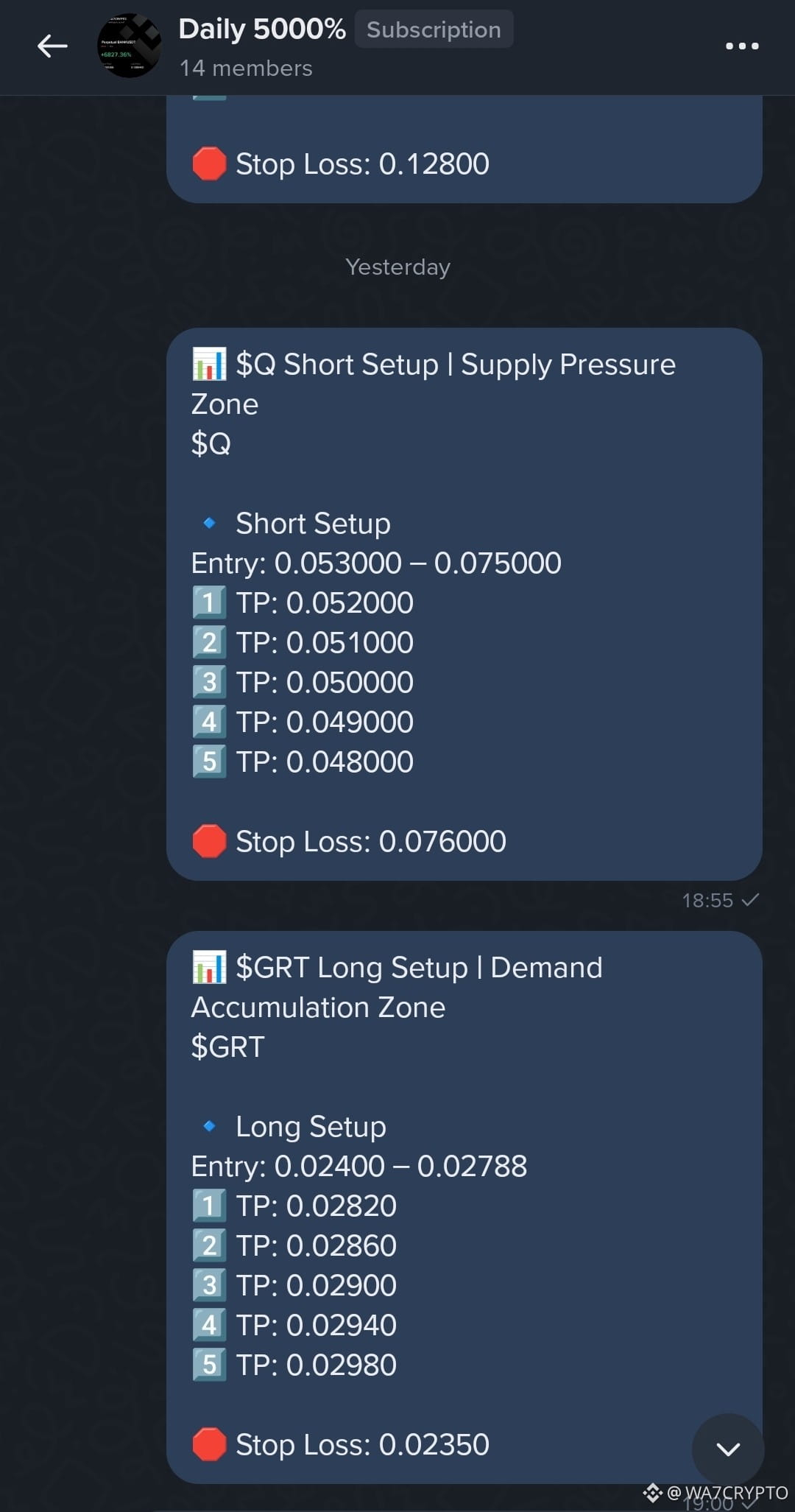
Task: Tap the $Q ticker line in the first message
Action: [x=211, y=443]
